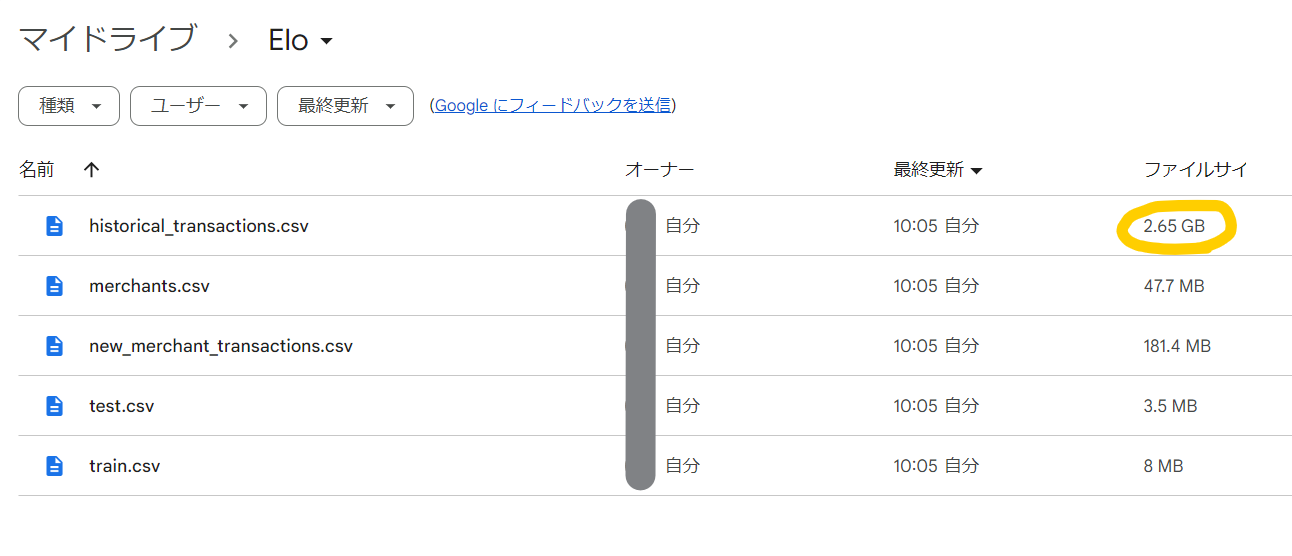Click the オーナー column header
The height and width of the screenshot is (556, 1292).
659,170
